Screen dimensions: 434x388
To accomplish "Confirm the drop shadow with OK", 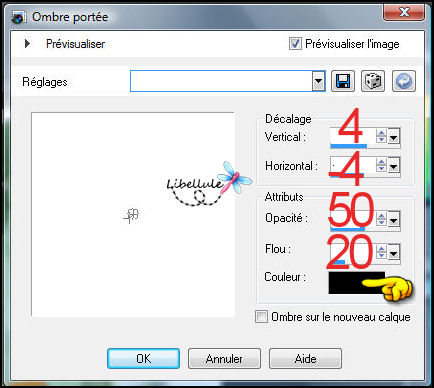I will [143, 359].
